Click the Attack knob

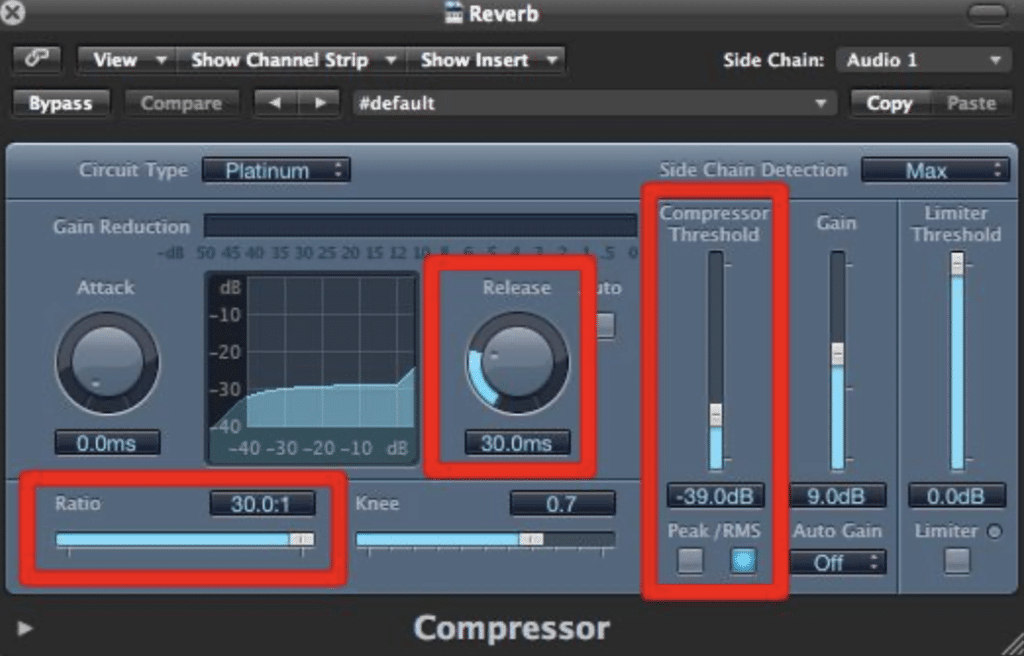(x=107, y=363)
